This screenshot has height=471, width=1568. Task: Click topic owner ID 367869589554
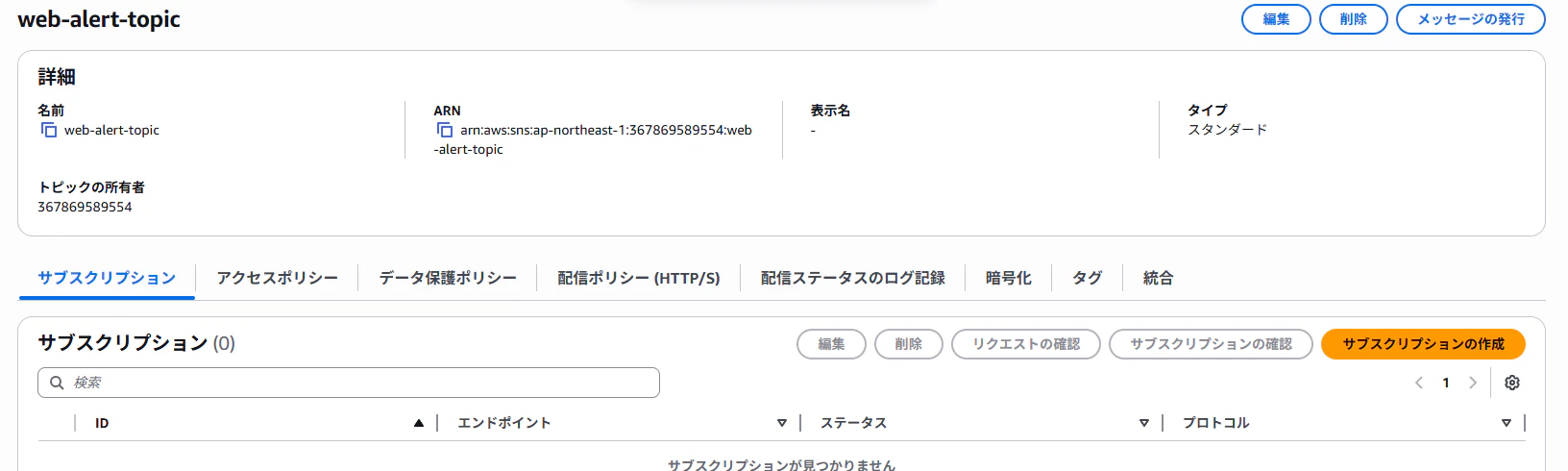pos(85,207)
